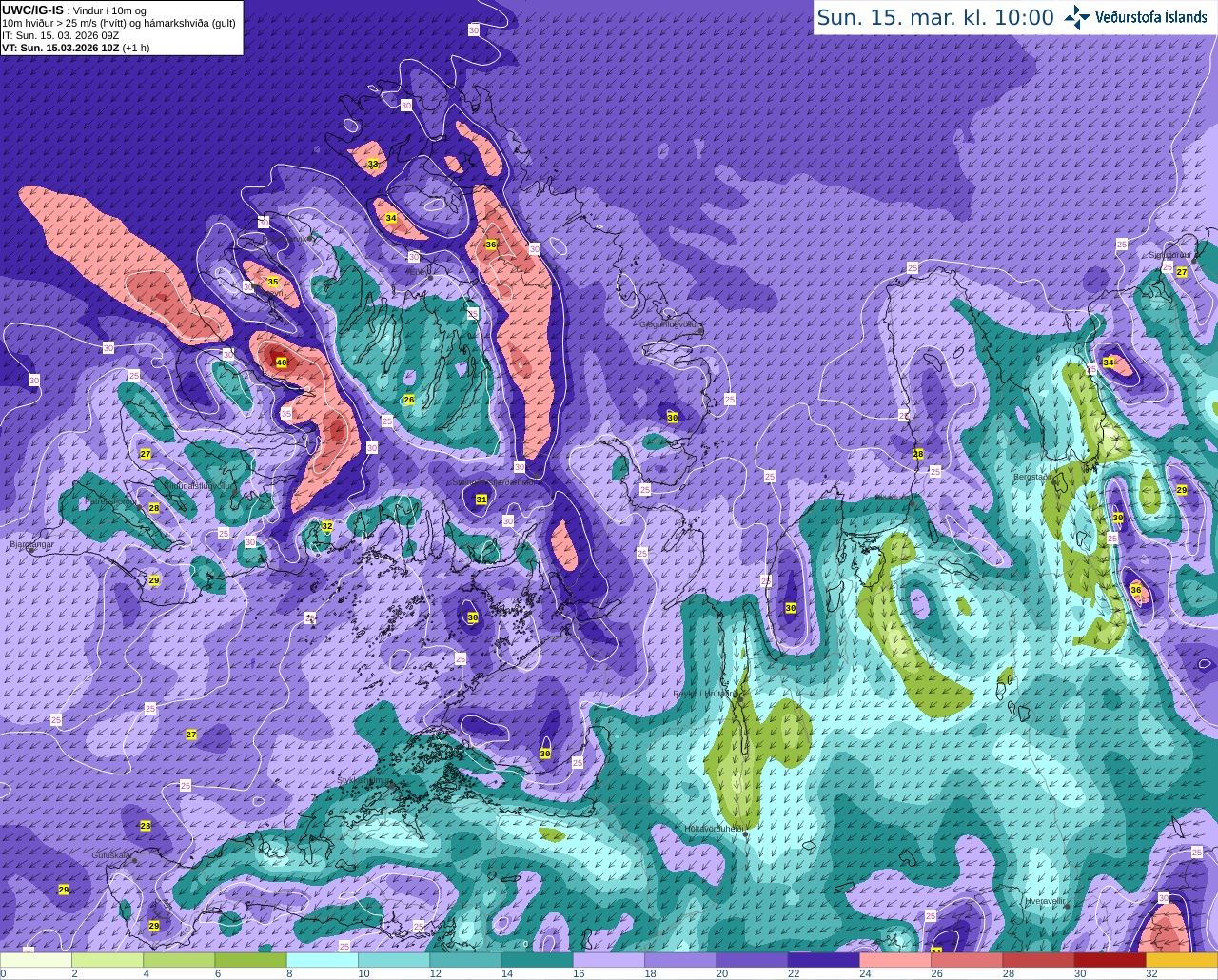1218x980 pixels.
Task: Click the yellow '33' gust label
Action: click(x=372, y=165)
